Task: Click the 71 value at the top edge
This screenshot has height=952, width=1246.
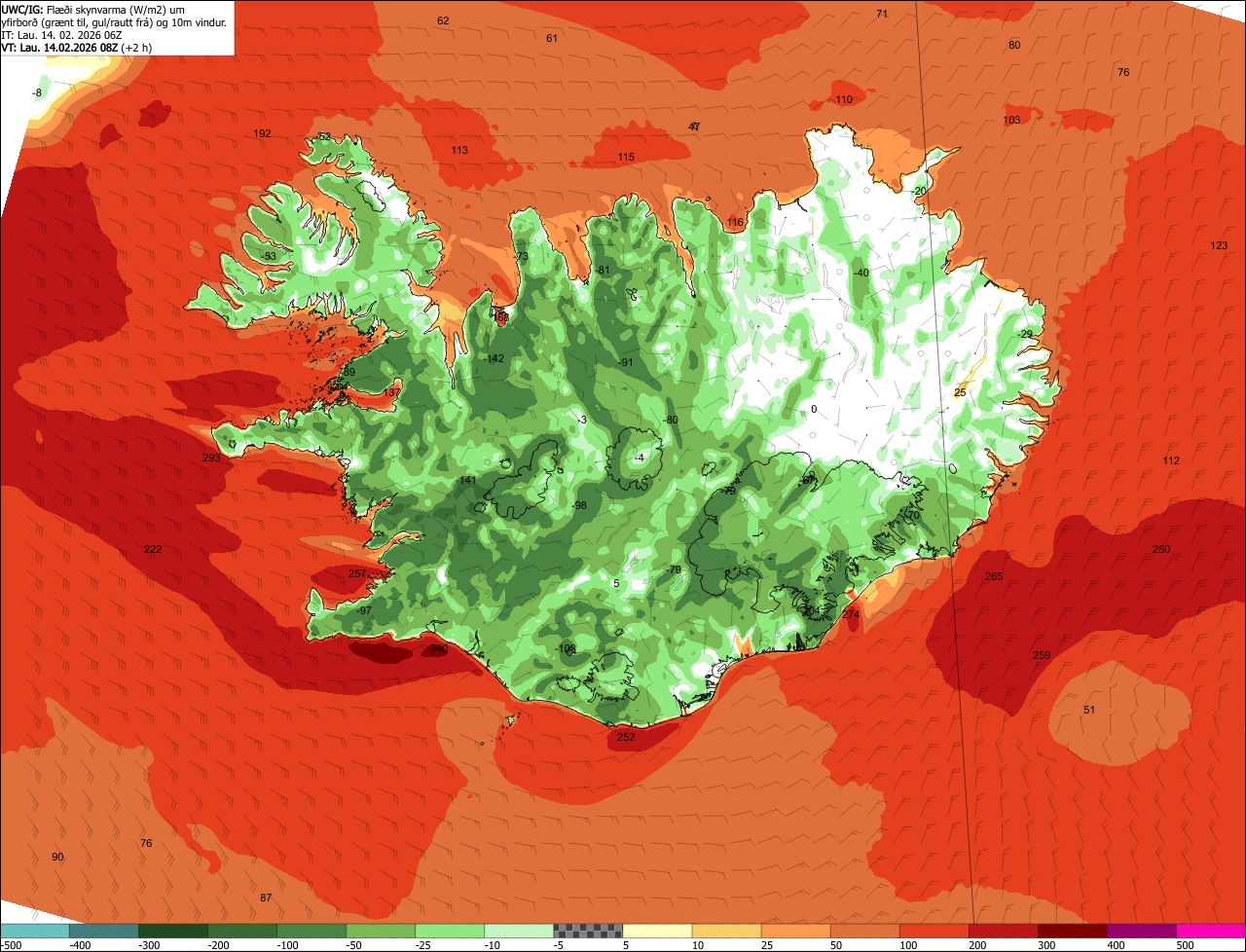Action: (x=882, y=14)
